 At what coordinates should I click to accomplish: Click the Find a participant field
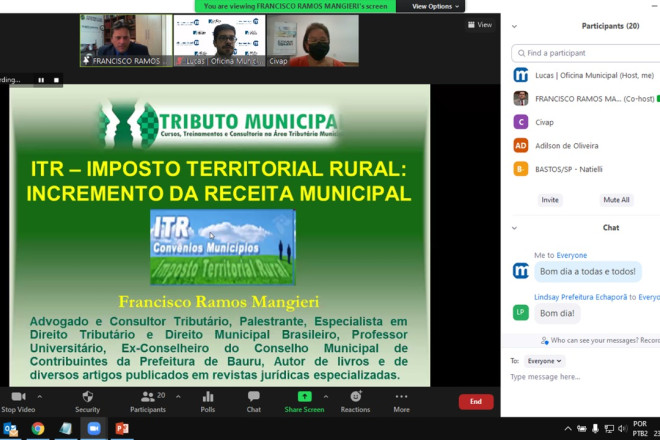pyautogui.click(x=586, y=53)
